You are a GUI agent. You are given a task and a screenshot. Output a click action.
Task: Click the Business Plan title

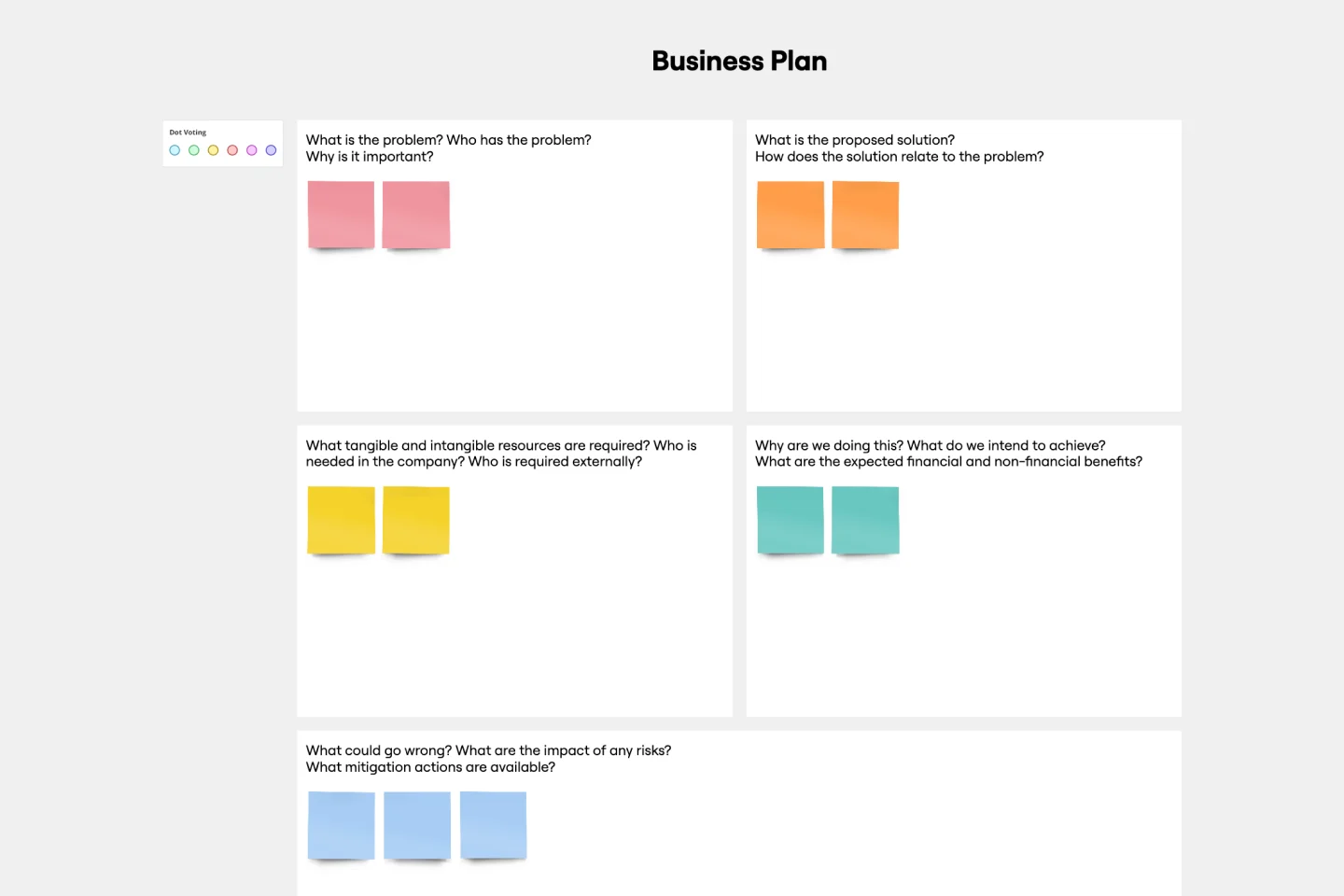739,62
